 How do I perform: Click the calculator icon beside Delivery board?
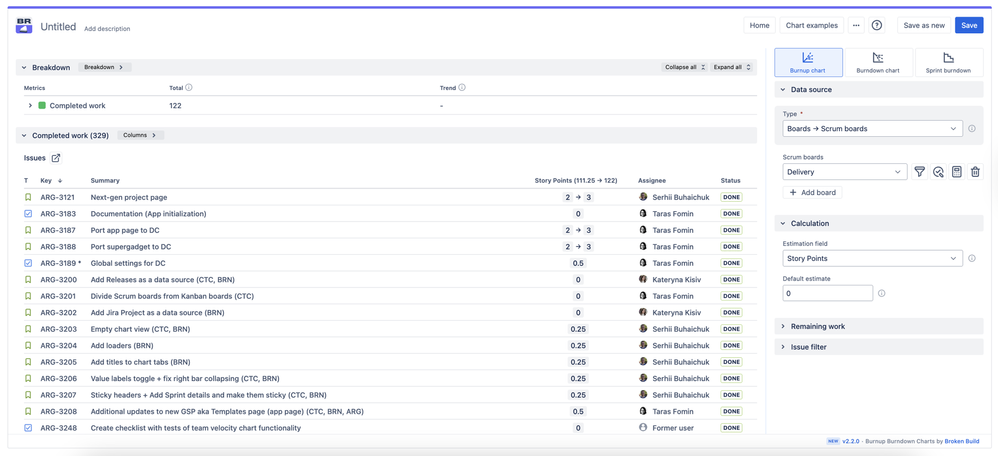[956, 172]
